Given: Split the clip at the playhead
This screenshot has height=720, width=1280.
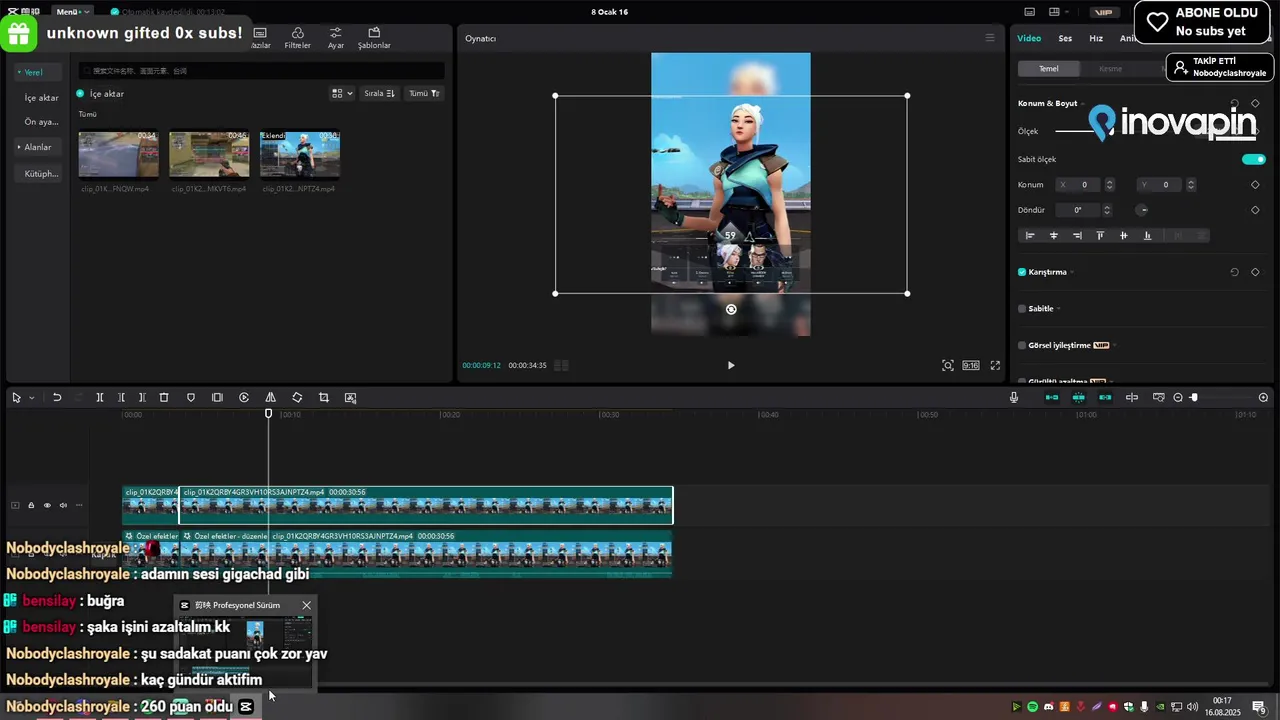Looking at the screenshot, I should pyautogui.click(x=100, y=398).
